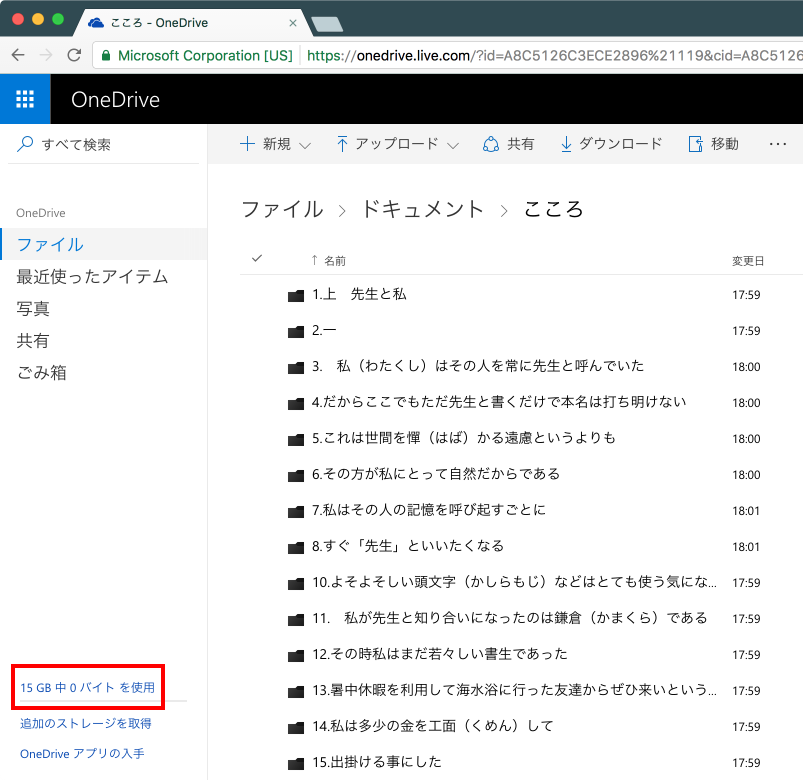This screenshot has height=780, width=803.
Task: Click folder icon for 1.上 先生と私
Action: click(x=295, y=295)
